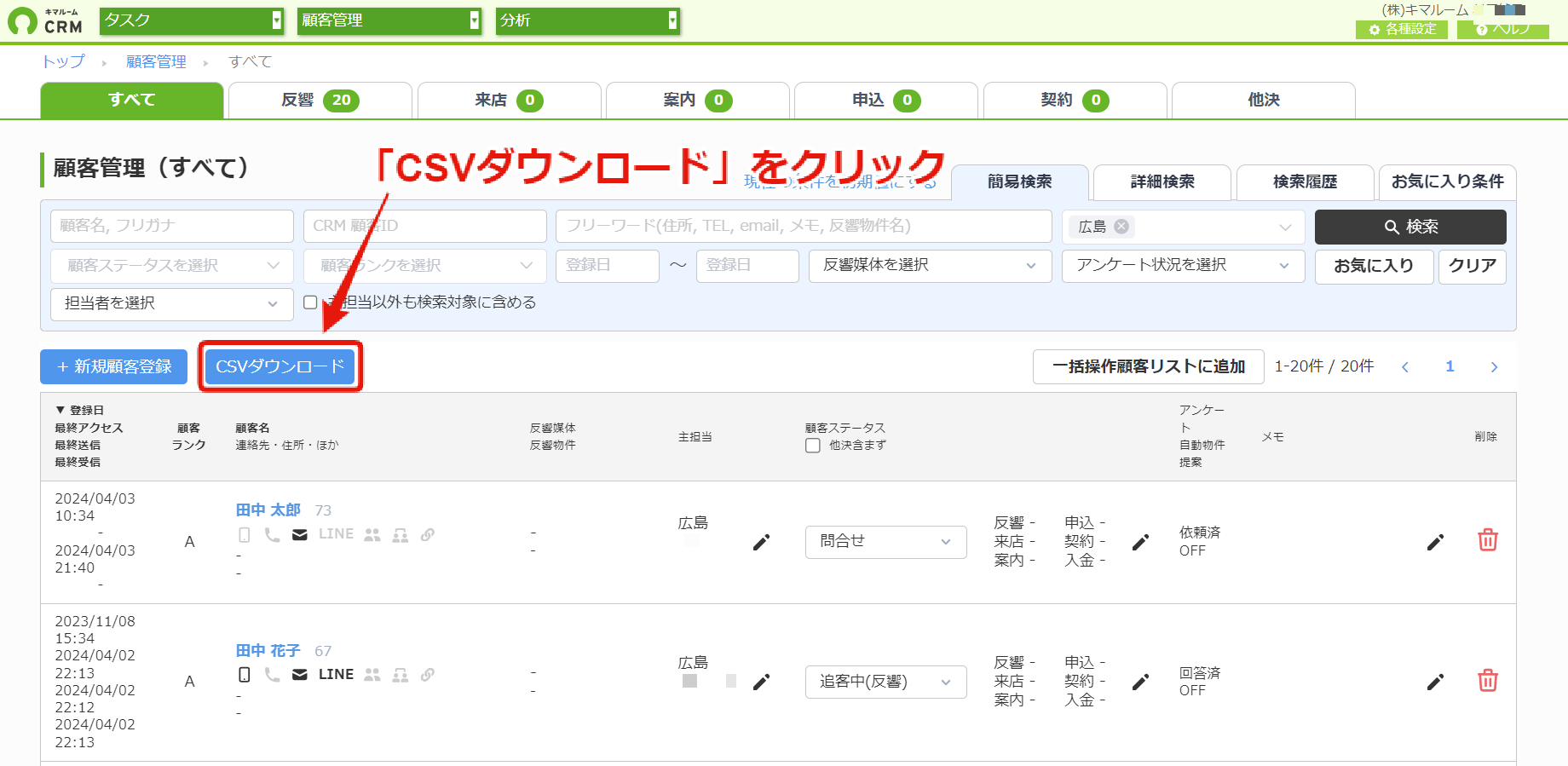Open アンケート状況を選択 dropdown
This screenshot has height=766, width=1568.
1183,266
